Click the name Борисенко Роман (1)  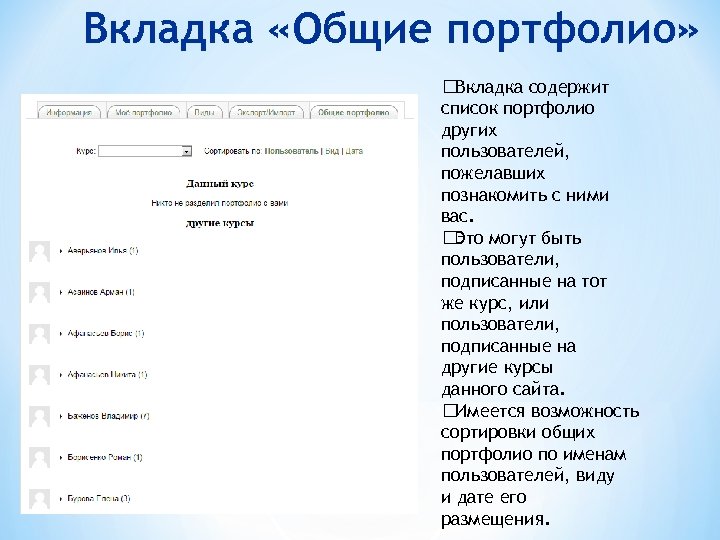105,457
